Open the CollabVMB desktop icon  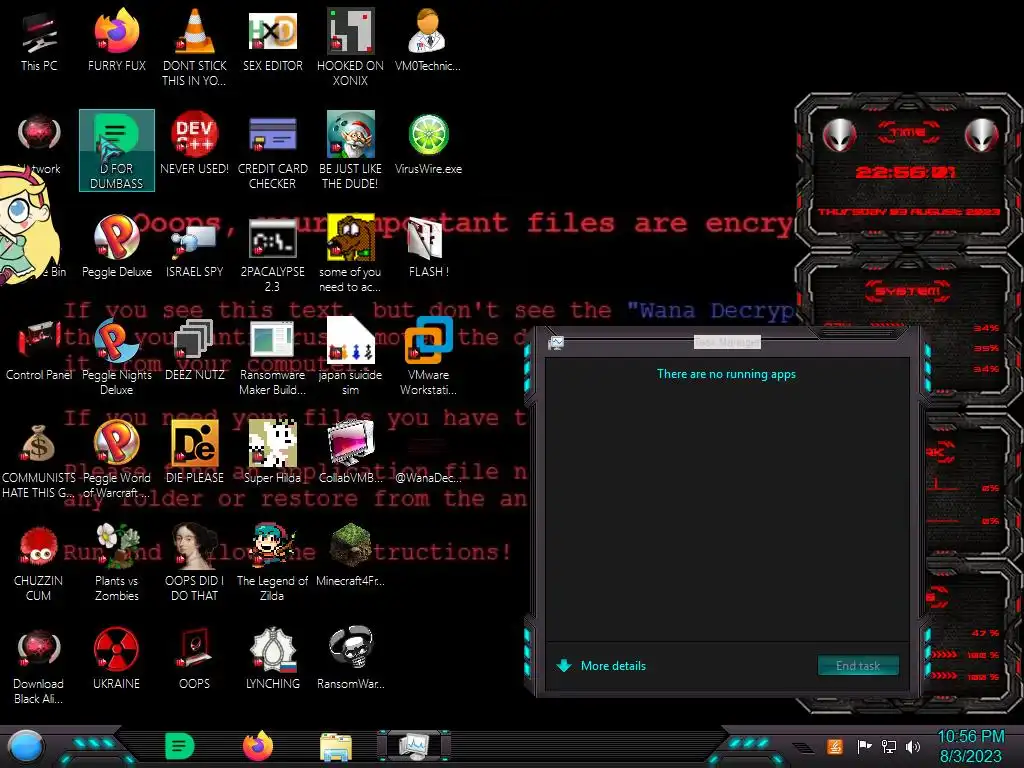[350, 452]
